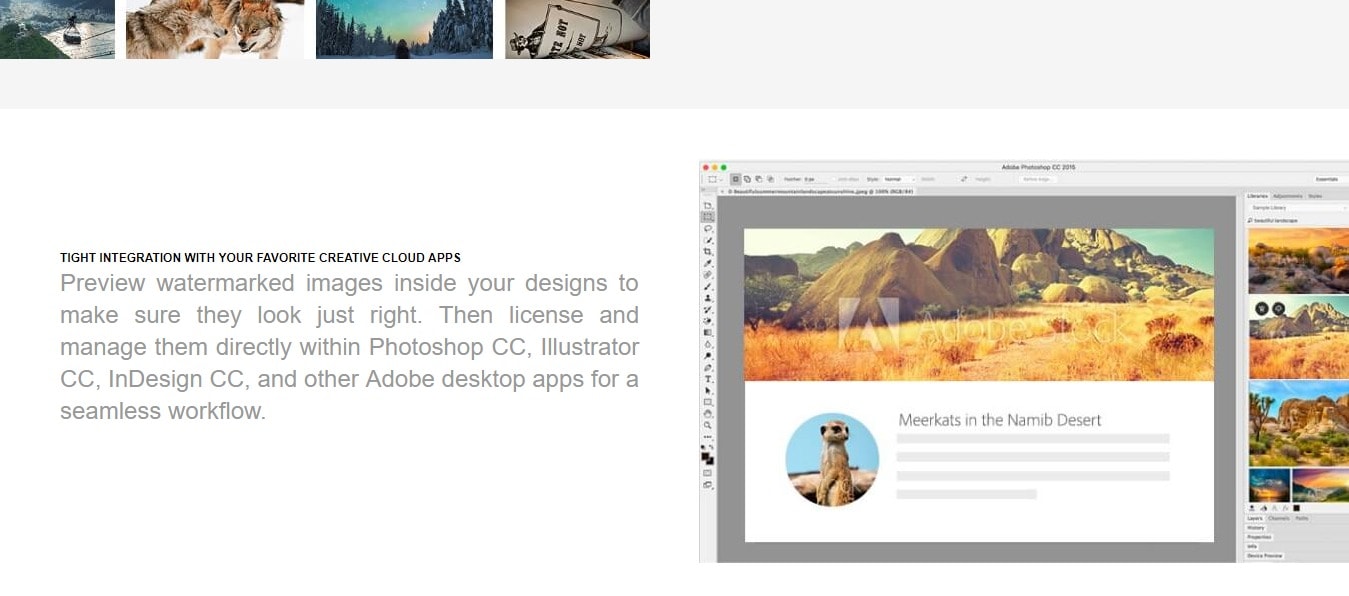Screen dimensions: 1349x596
Task: Select the Quick Selection tool
Action: [708, 240]
